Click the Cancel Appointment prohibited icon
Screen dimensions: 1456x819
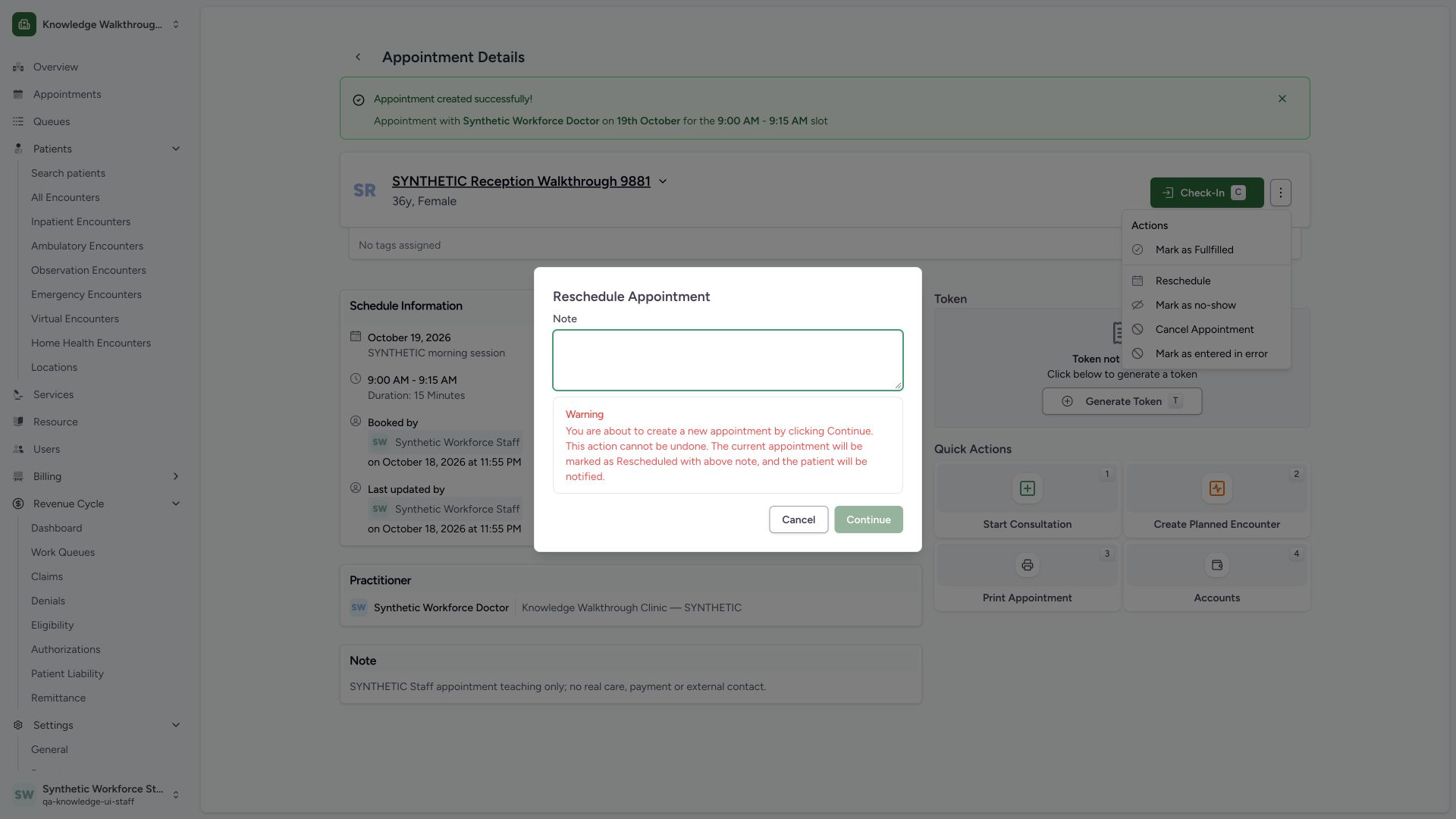1137,329
